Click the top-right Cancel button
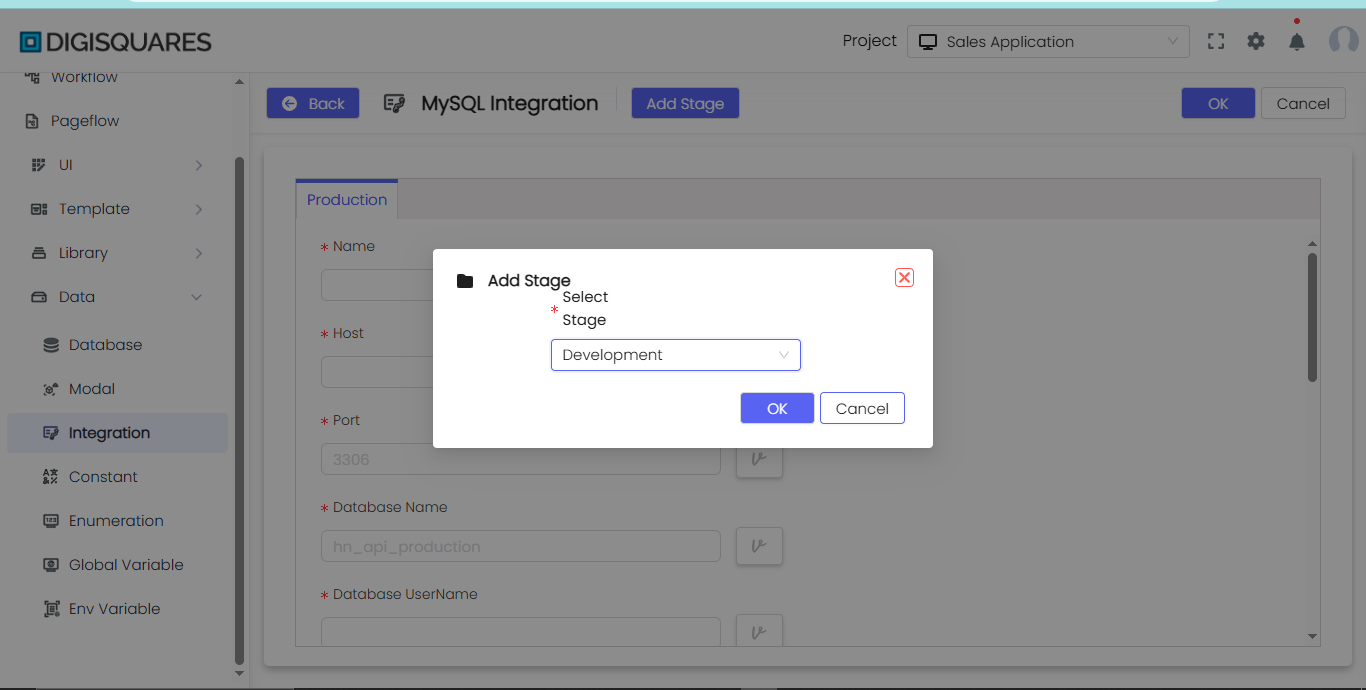The height and width of the screenshot is (690, 1366). tap(1303, 103)
